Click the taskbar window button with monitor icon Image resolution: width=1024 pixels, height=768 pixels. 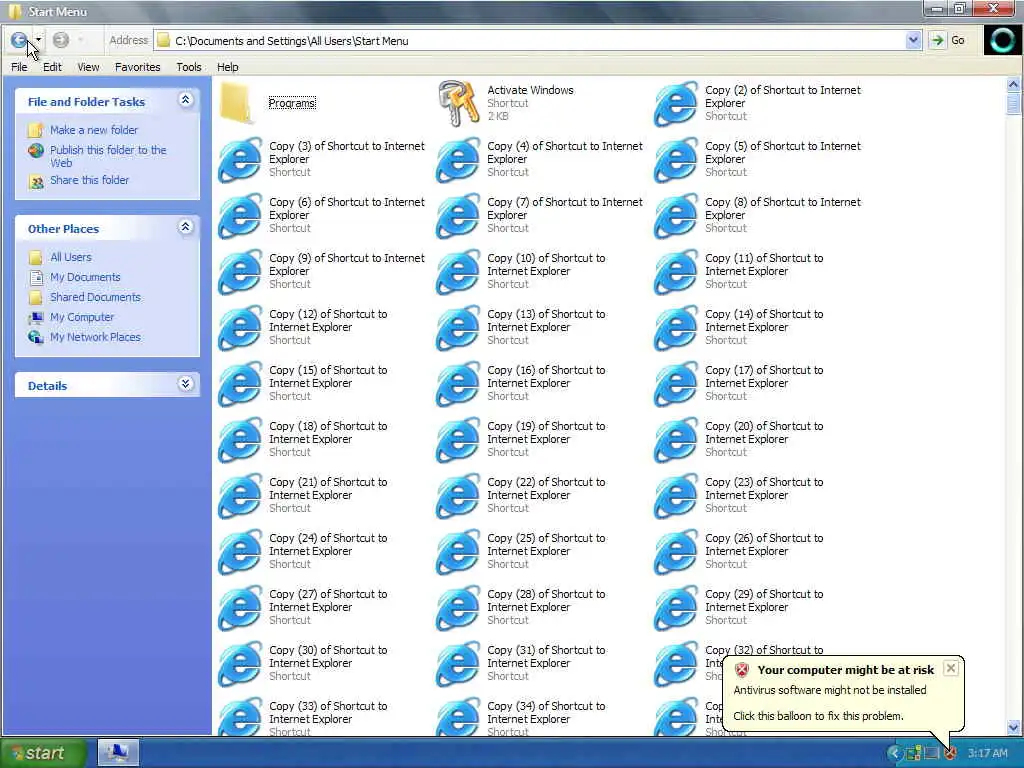[118, 753]
